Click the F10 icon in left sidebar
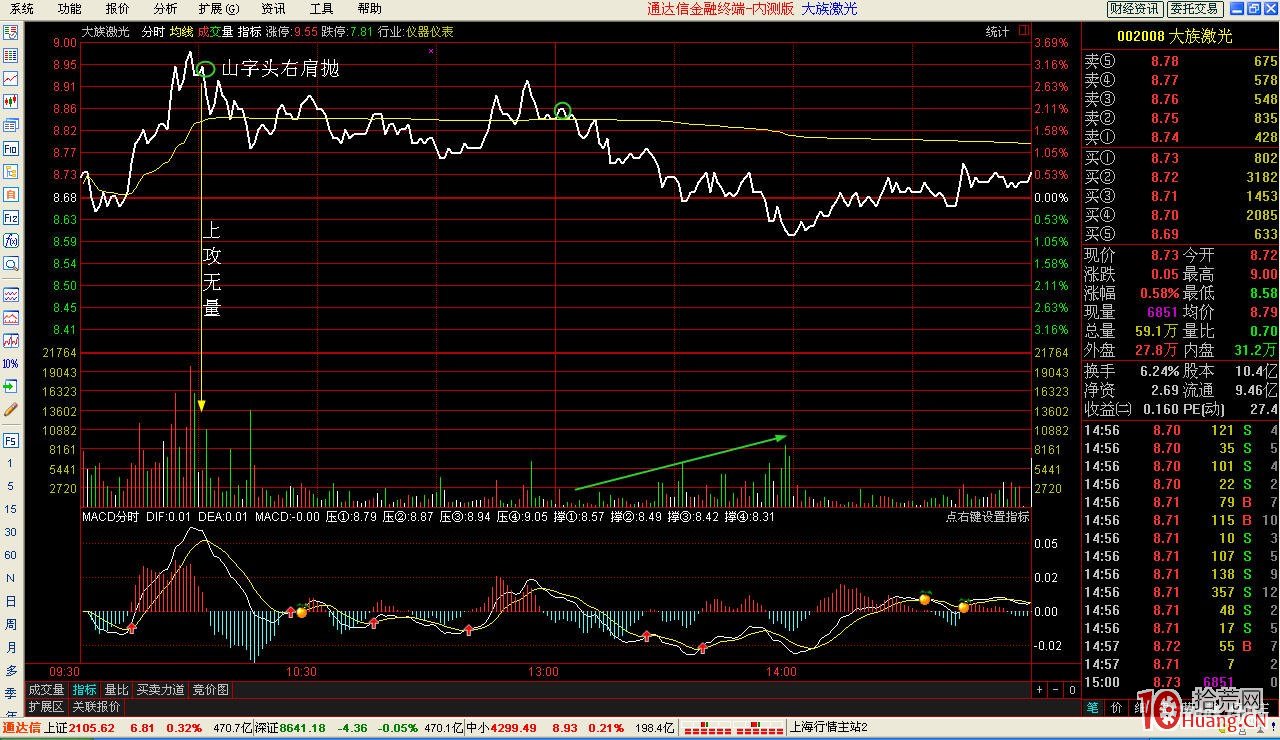 11,148
